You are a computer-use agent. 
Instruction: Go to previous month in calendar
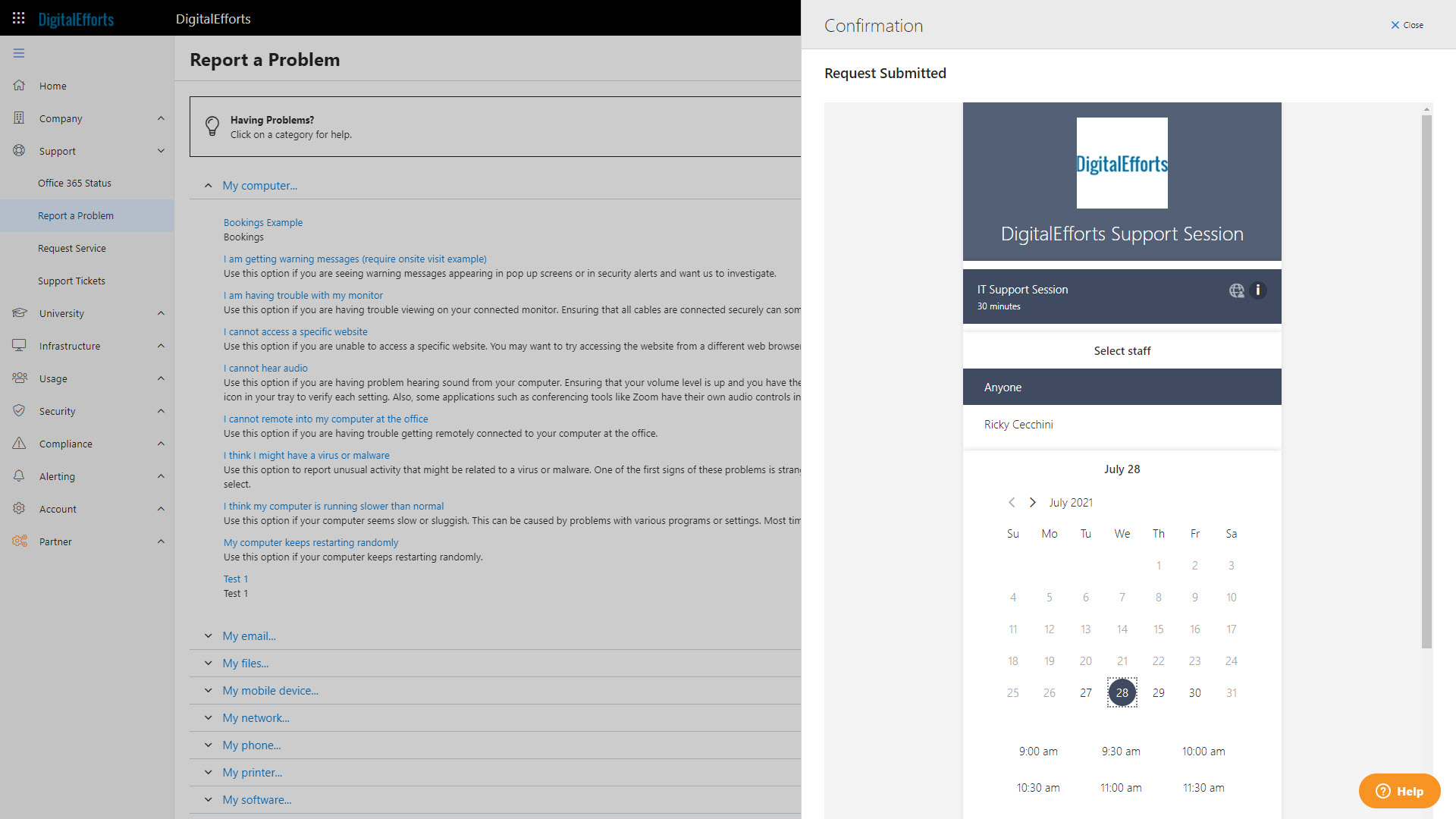click(x=1011, y=503)
